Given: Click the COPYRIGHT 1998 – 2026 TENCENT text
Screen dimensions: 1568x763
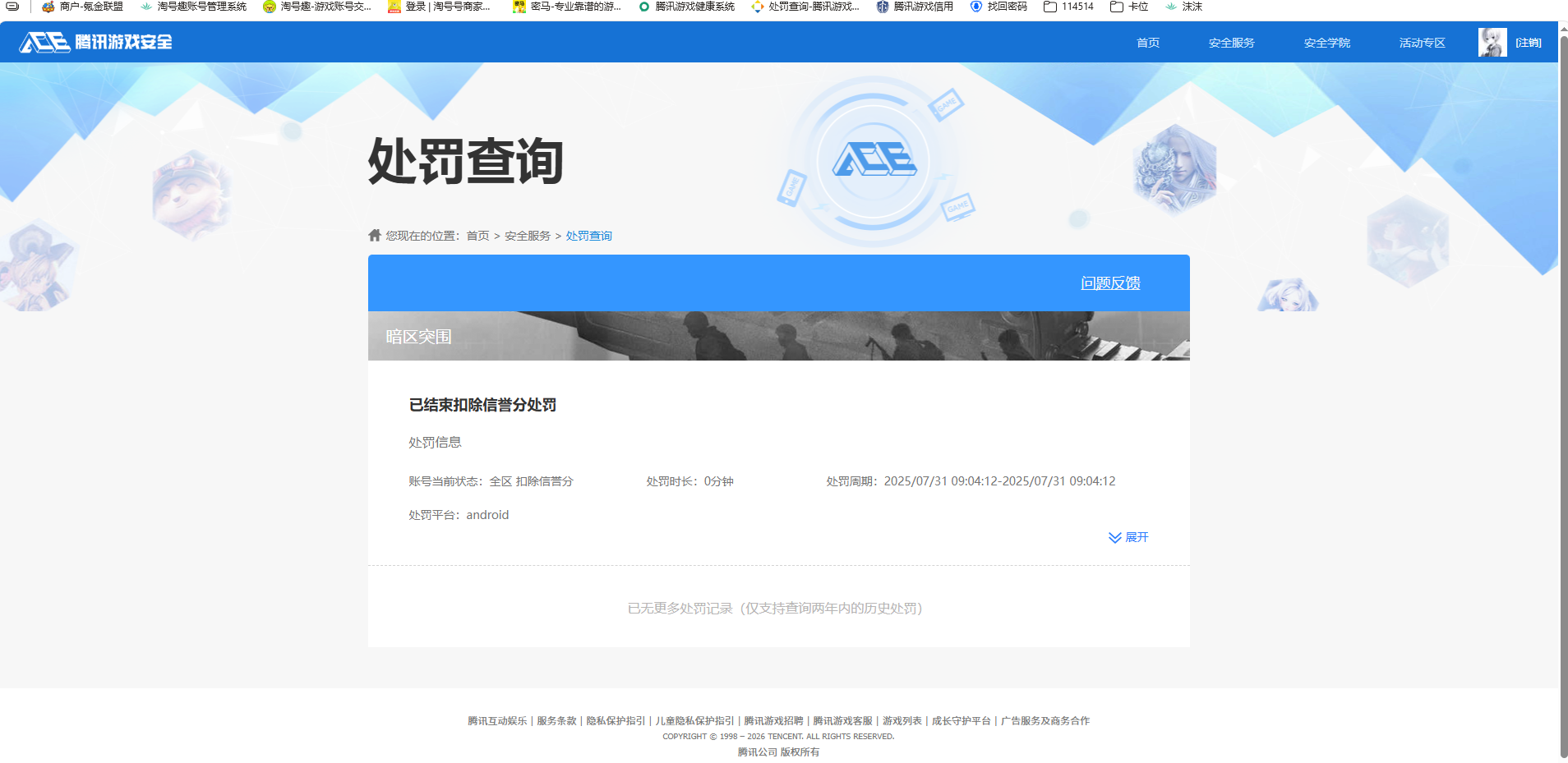Looking at the screenshot, I should pyautogui.click(x=778, y=737).
